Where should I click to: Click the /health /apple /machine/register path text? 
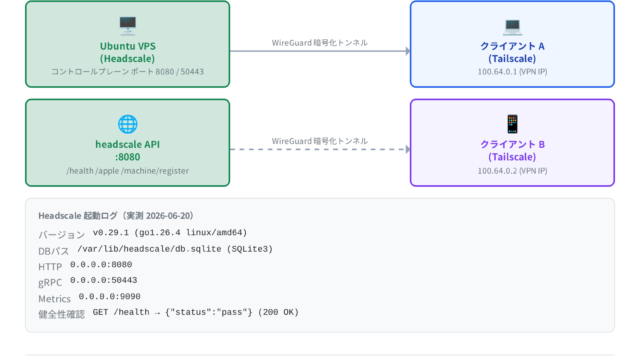coord(127,171)
